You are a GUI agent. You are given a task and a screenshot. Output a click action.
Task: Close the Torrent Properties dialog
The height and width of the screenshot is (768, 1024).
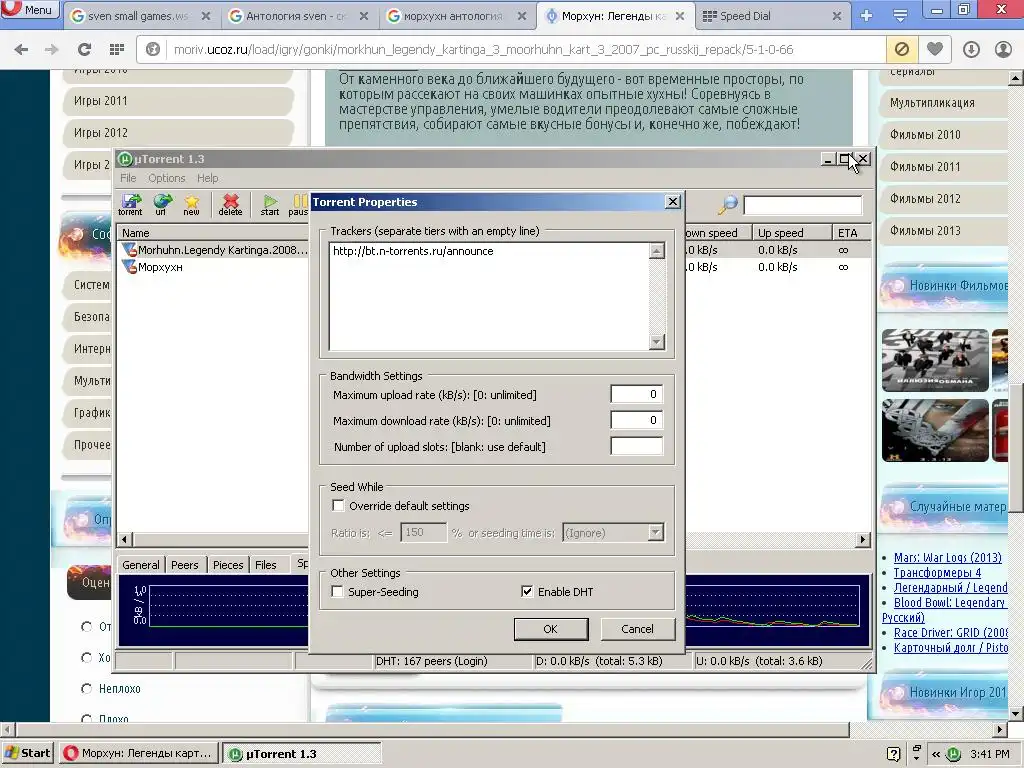coord(673,202)
